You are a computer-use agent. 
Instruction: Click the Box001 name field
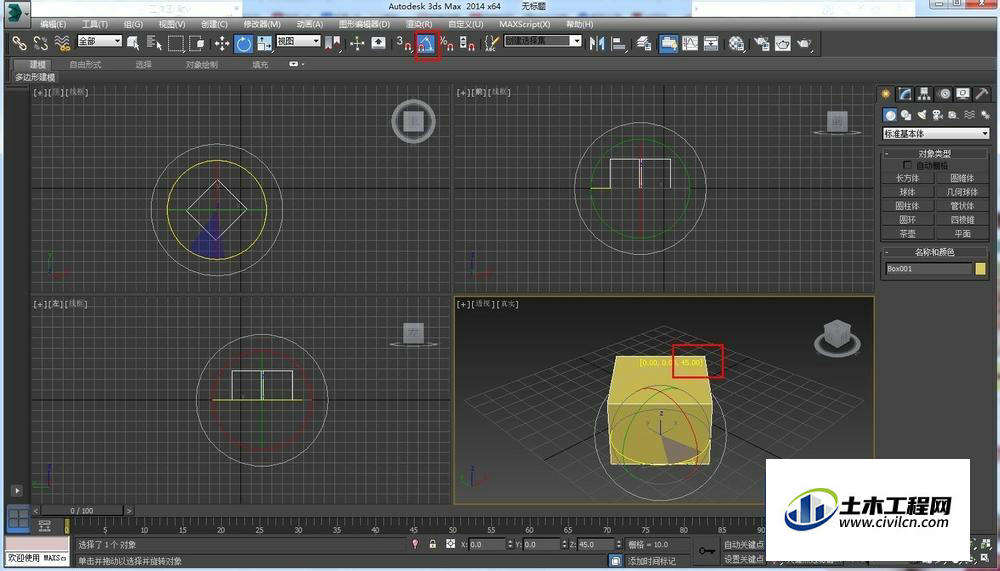[928, 269]
